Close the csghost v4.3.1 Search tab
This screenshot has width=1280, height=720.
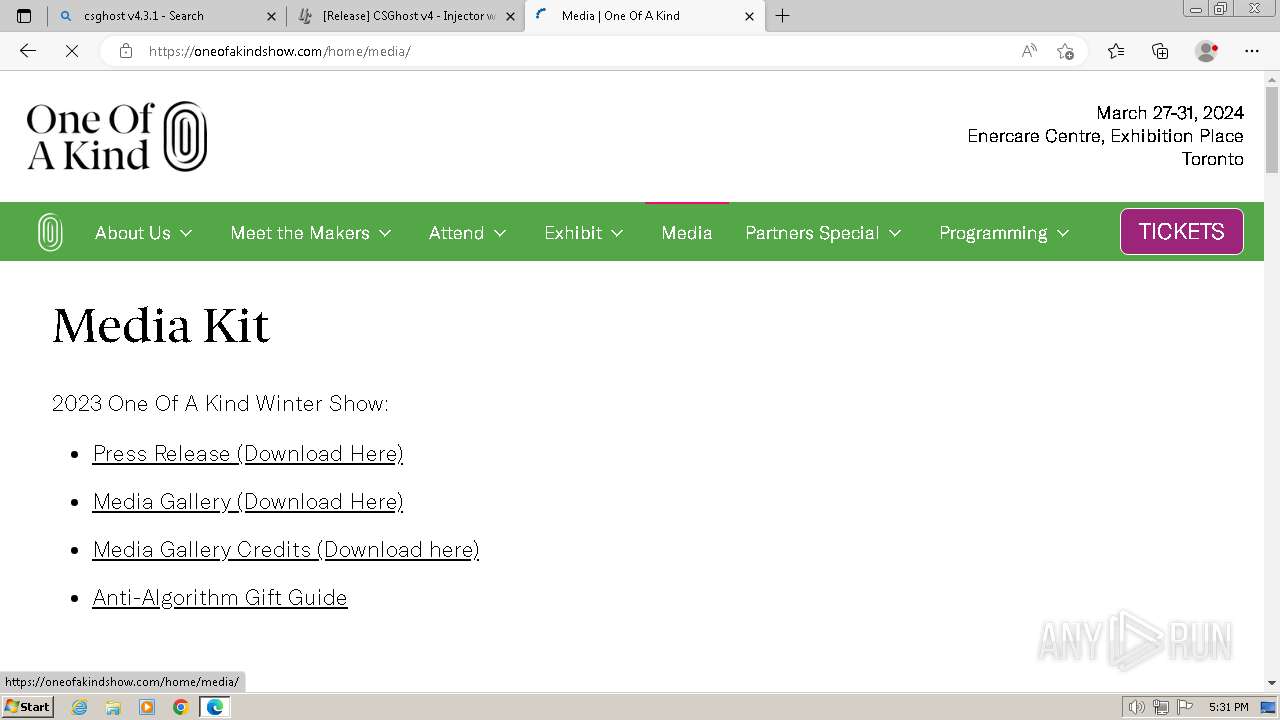click(271, 16)
